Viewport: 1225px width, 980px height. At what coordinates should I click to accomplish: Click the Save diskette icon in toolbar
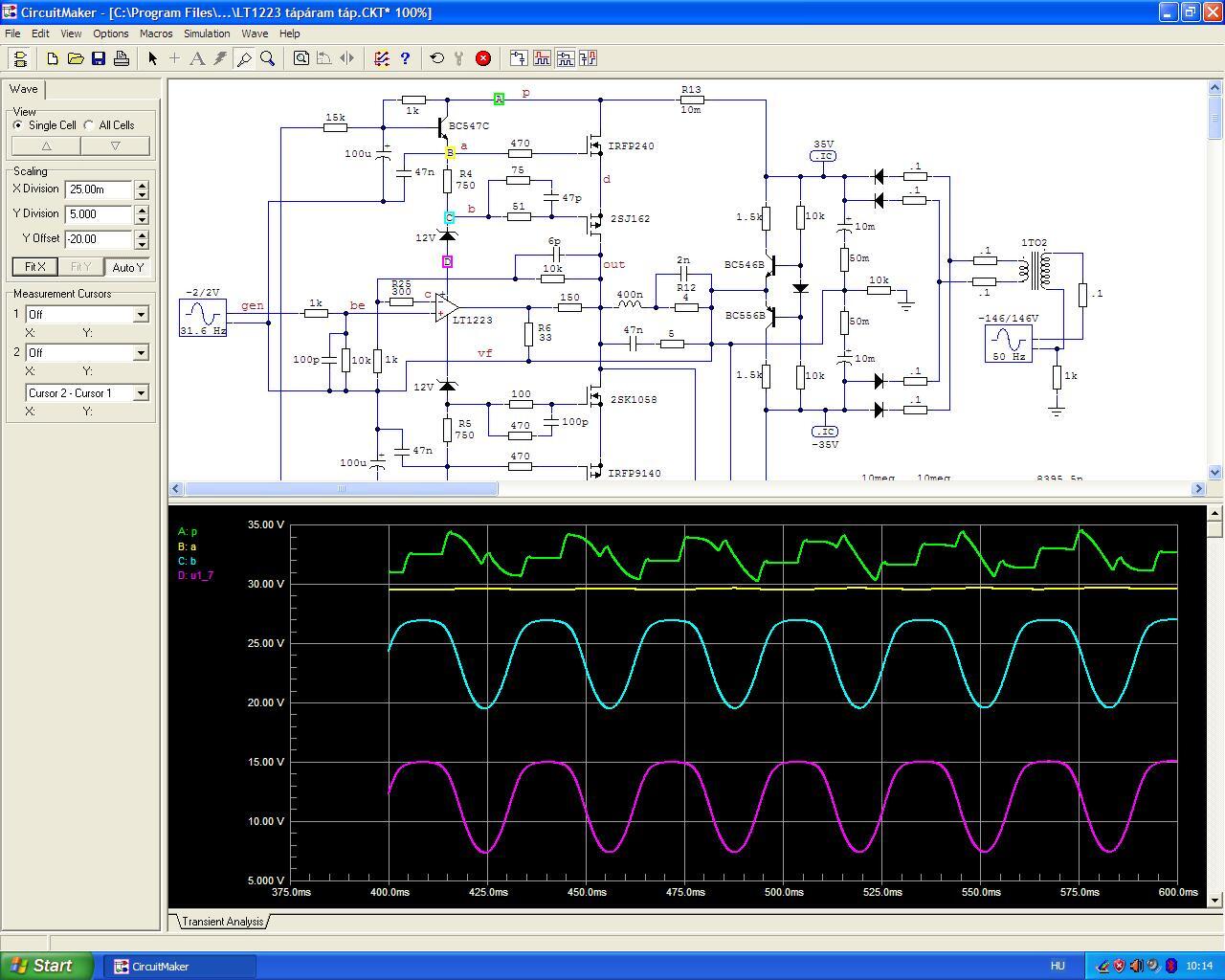click(x=99, y=58)
